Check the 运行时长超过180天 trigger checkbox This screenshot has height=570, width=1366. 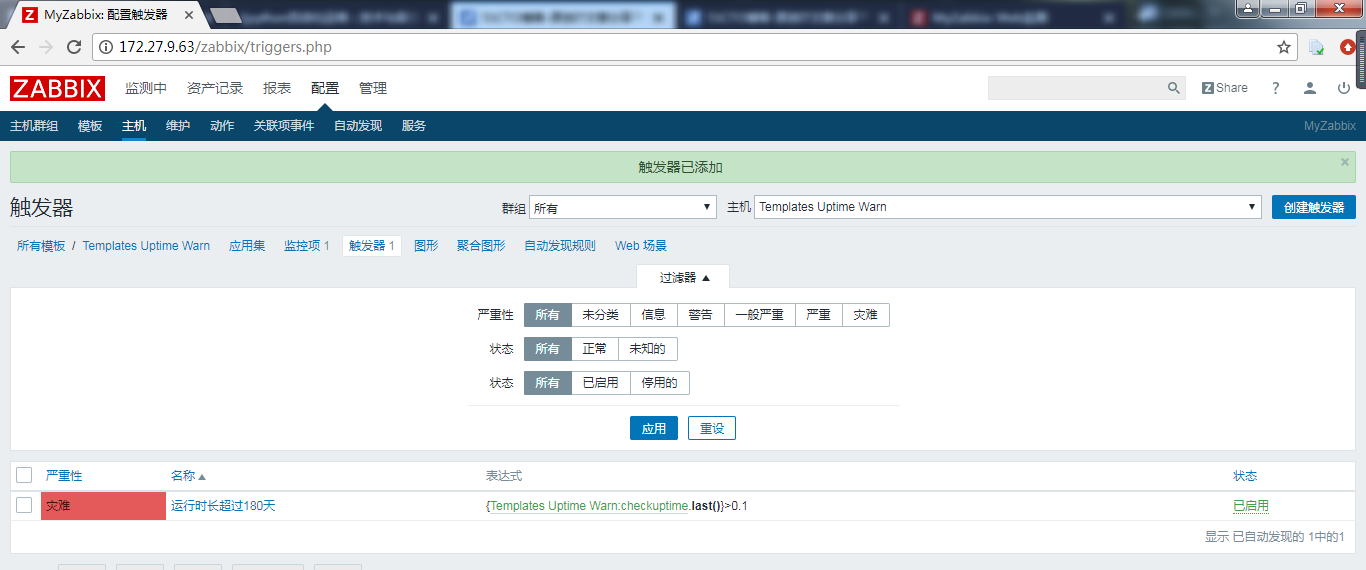(x=24, y=505)
